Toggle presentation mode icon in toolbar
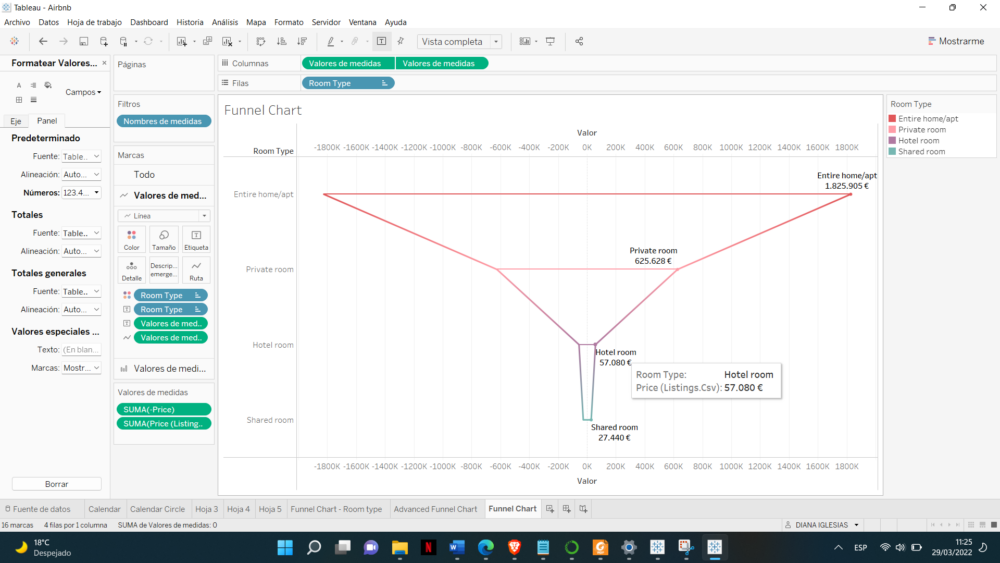The image size is (1000, 563). pos(550,41)
